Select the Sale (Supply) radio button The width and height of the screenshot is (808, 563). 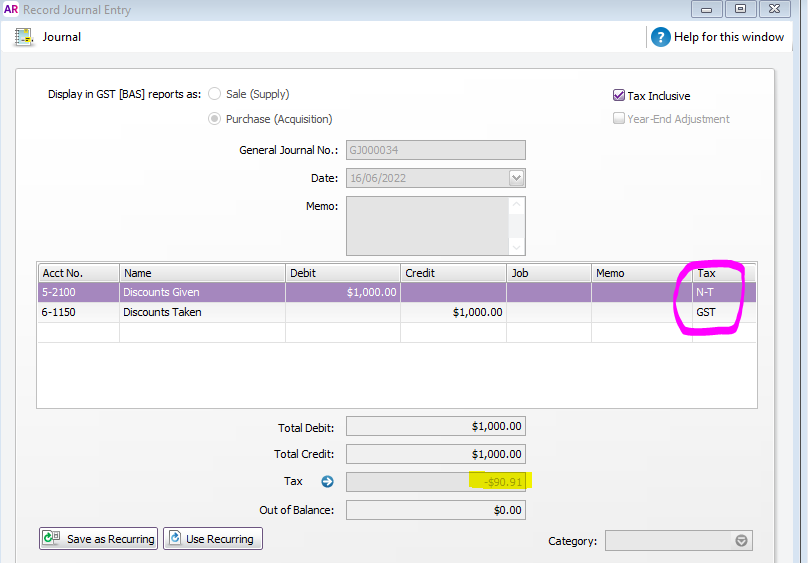pyautogui.click(x=214, y=94)
